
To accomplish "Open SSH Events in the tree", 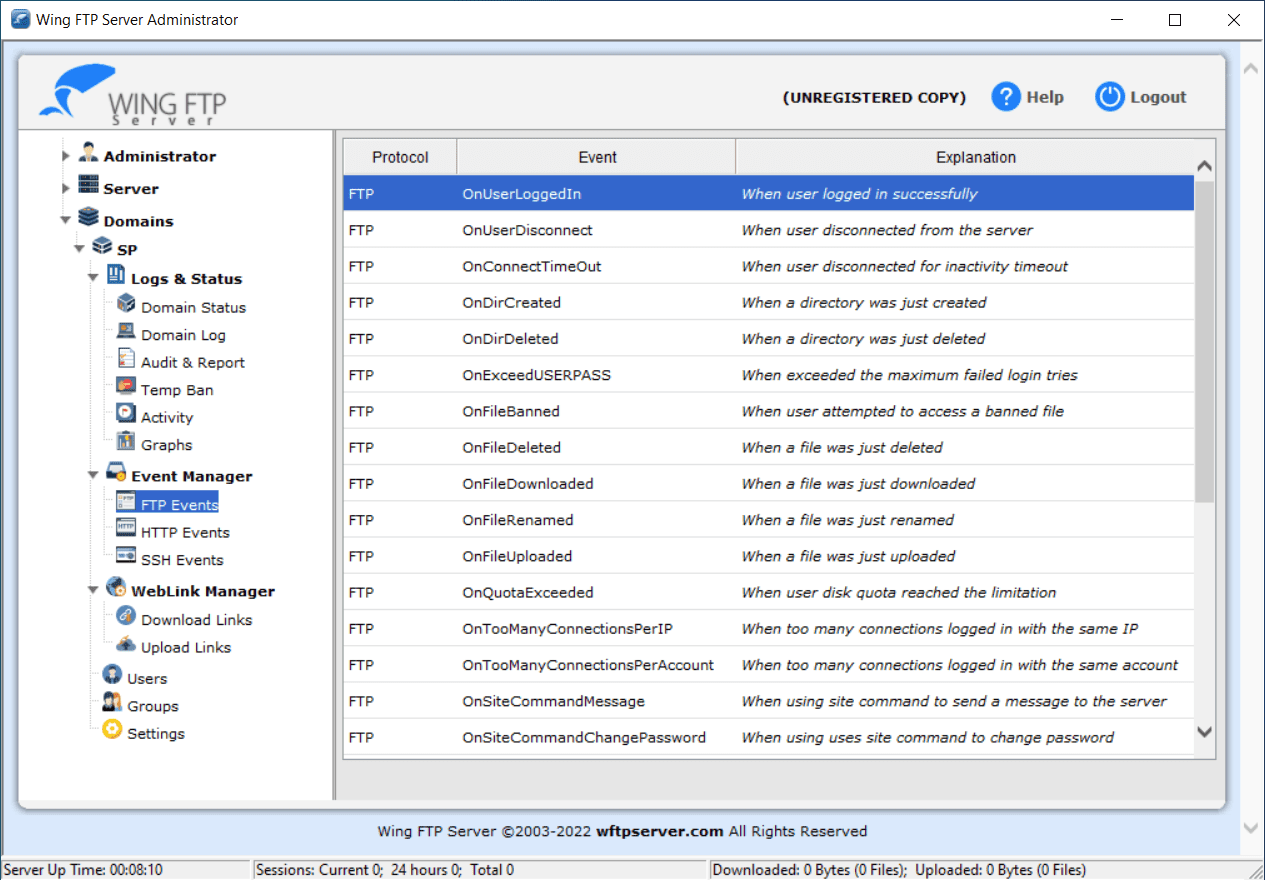I will coord(182,560).
